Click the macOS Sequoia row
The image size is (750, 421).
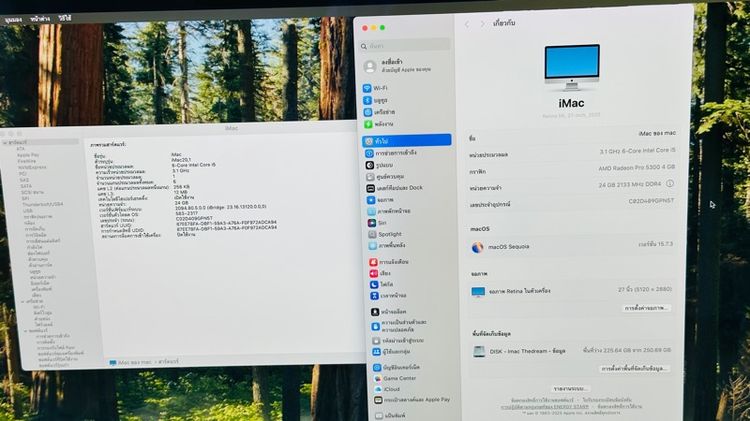point(572,247)
